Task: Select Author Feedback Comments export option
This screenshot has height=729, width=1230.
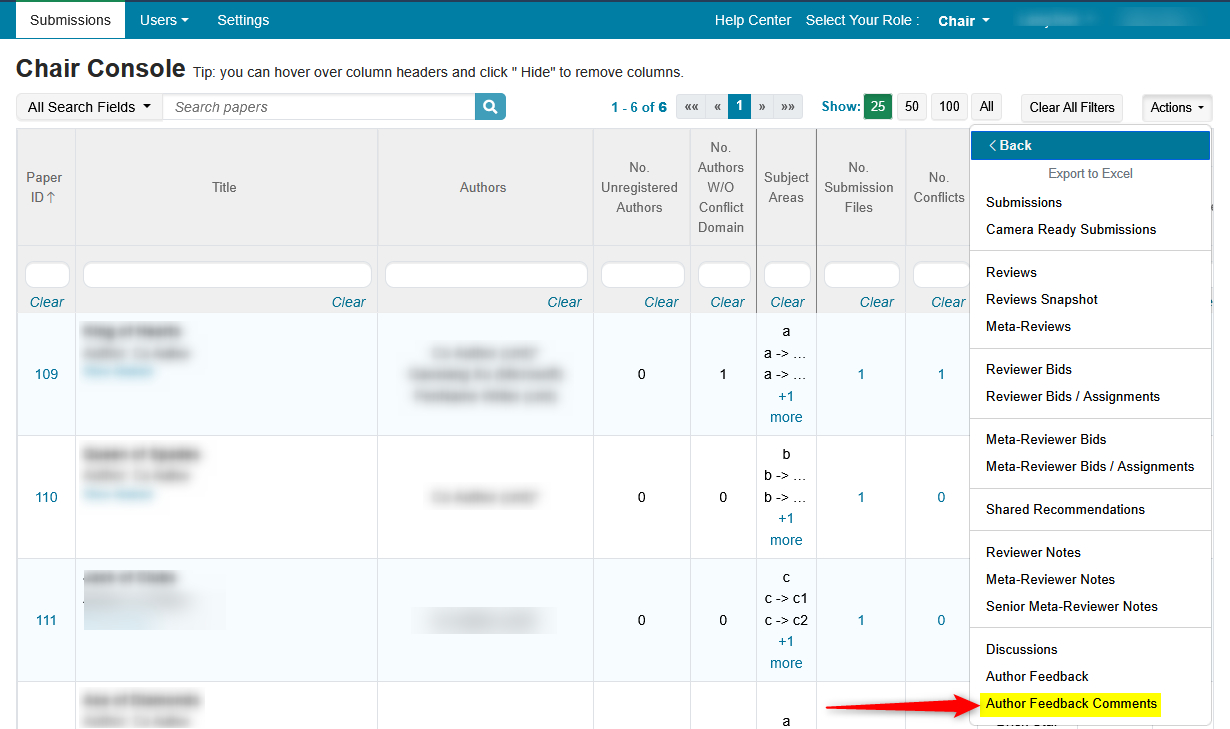Action: point(1071,704)
